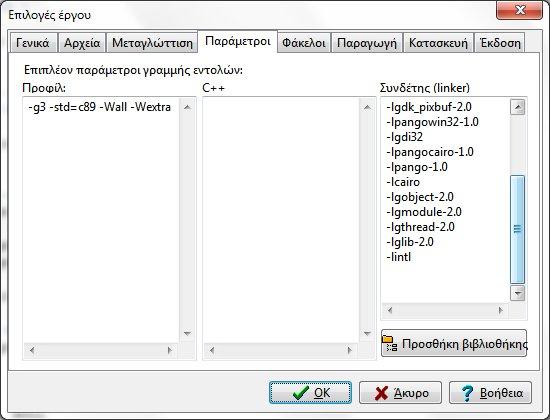
Task: Click the Προσθήκη βιβλιοθήκης folder icon
Action: [x=389, y=344]
